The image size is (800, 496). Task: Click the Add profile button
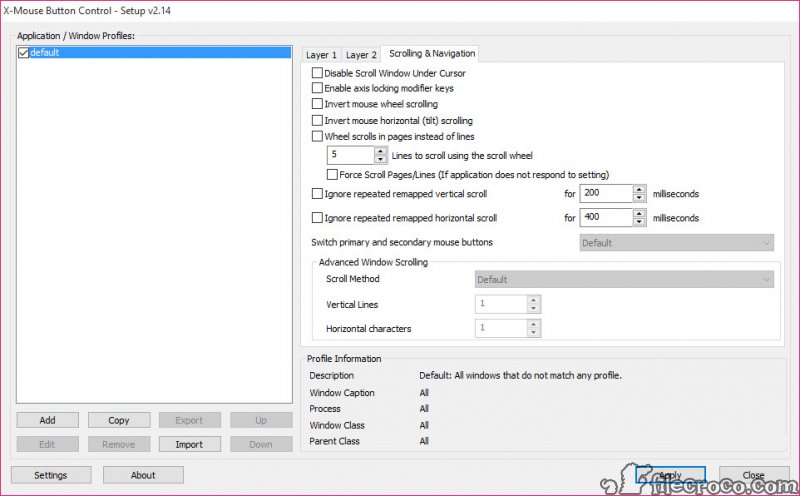(x=47, y=420)
